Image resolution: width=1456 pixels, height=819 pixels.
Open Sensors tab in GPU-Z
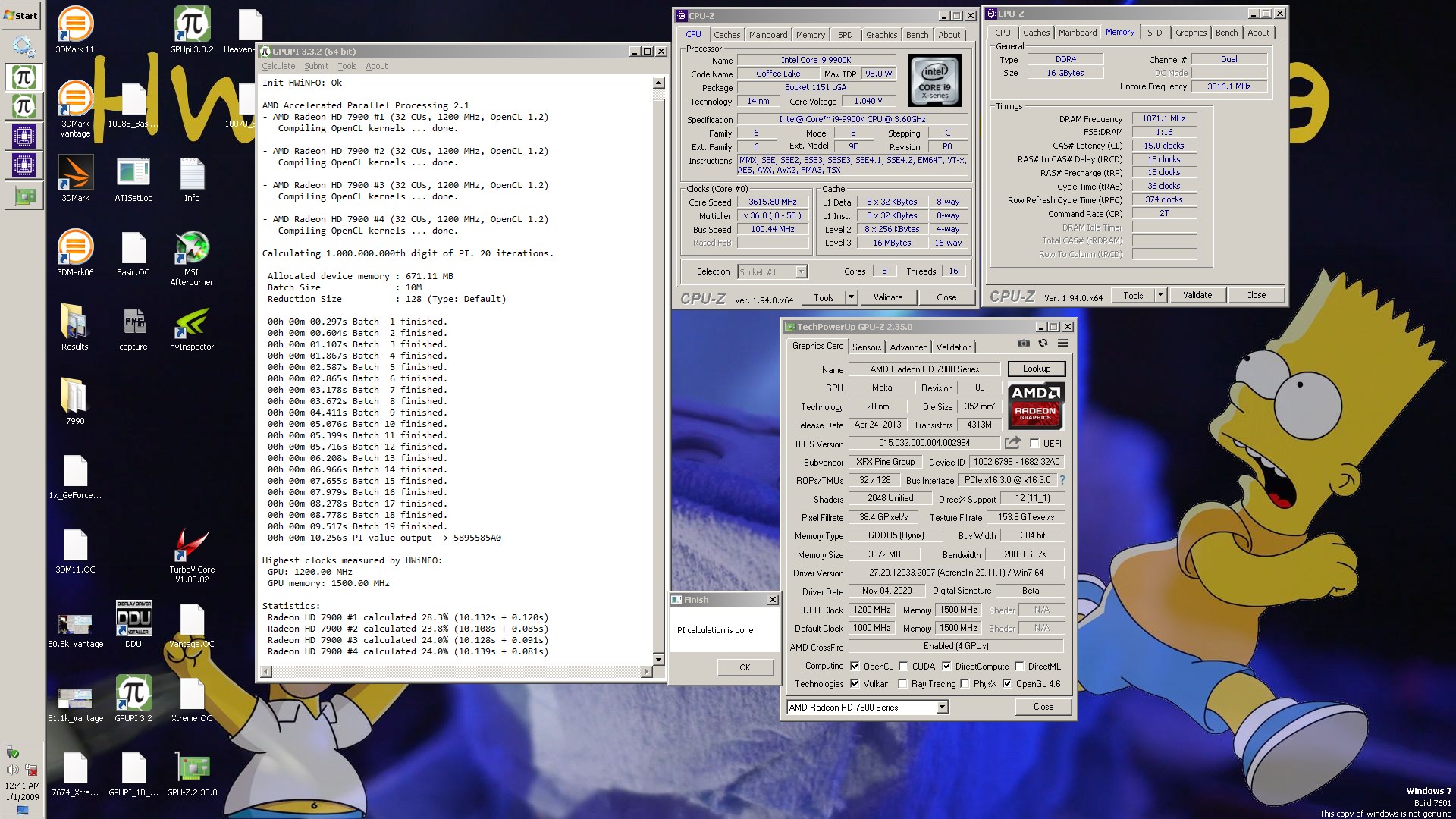tap(867, 347)
